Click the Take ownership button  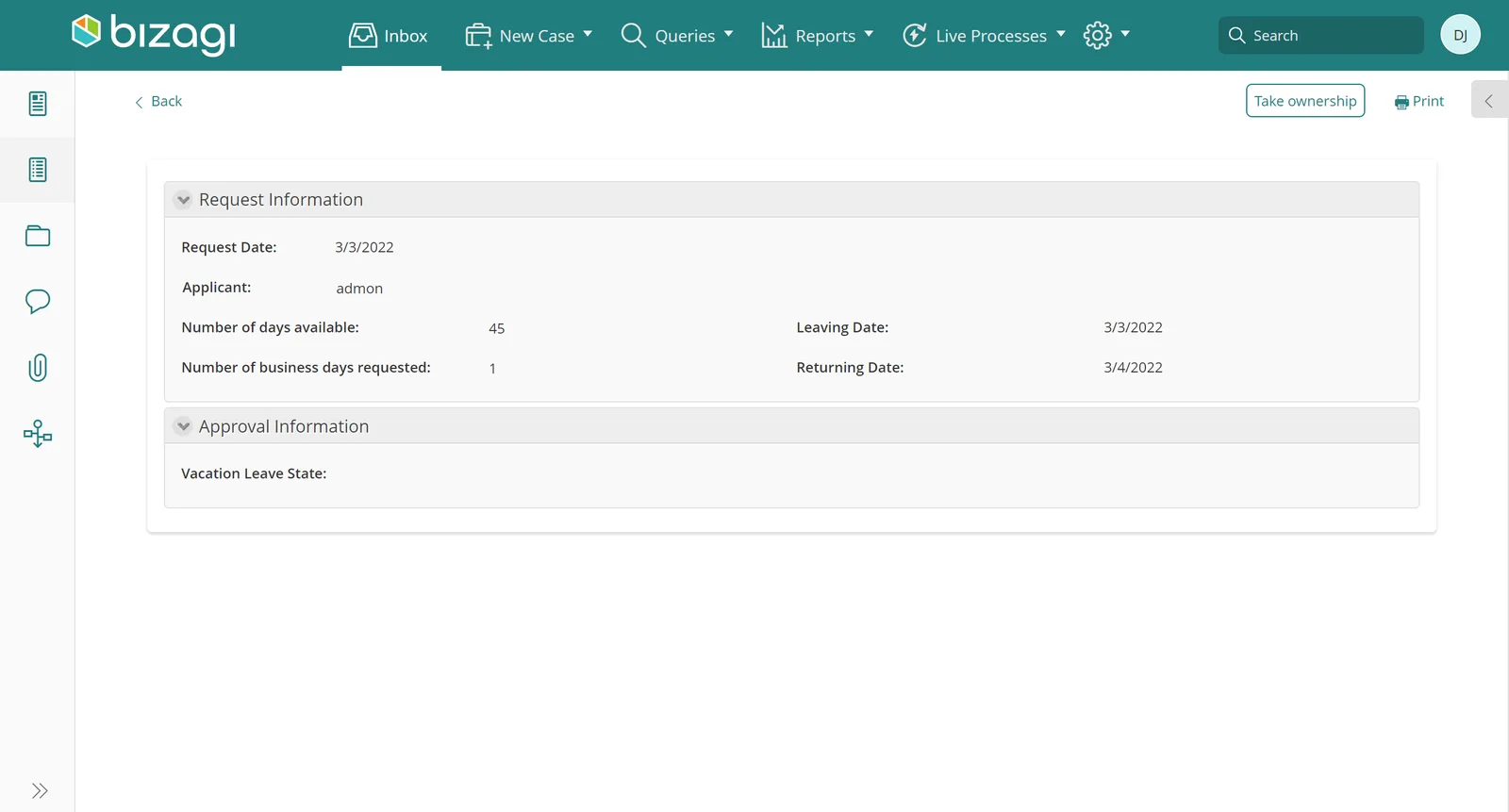tap(1305, 101)
